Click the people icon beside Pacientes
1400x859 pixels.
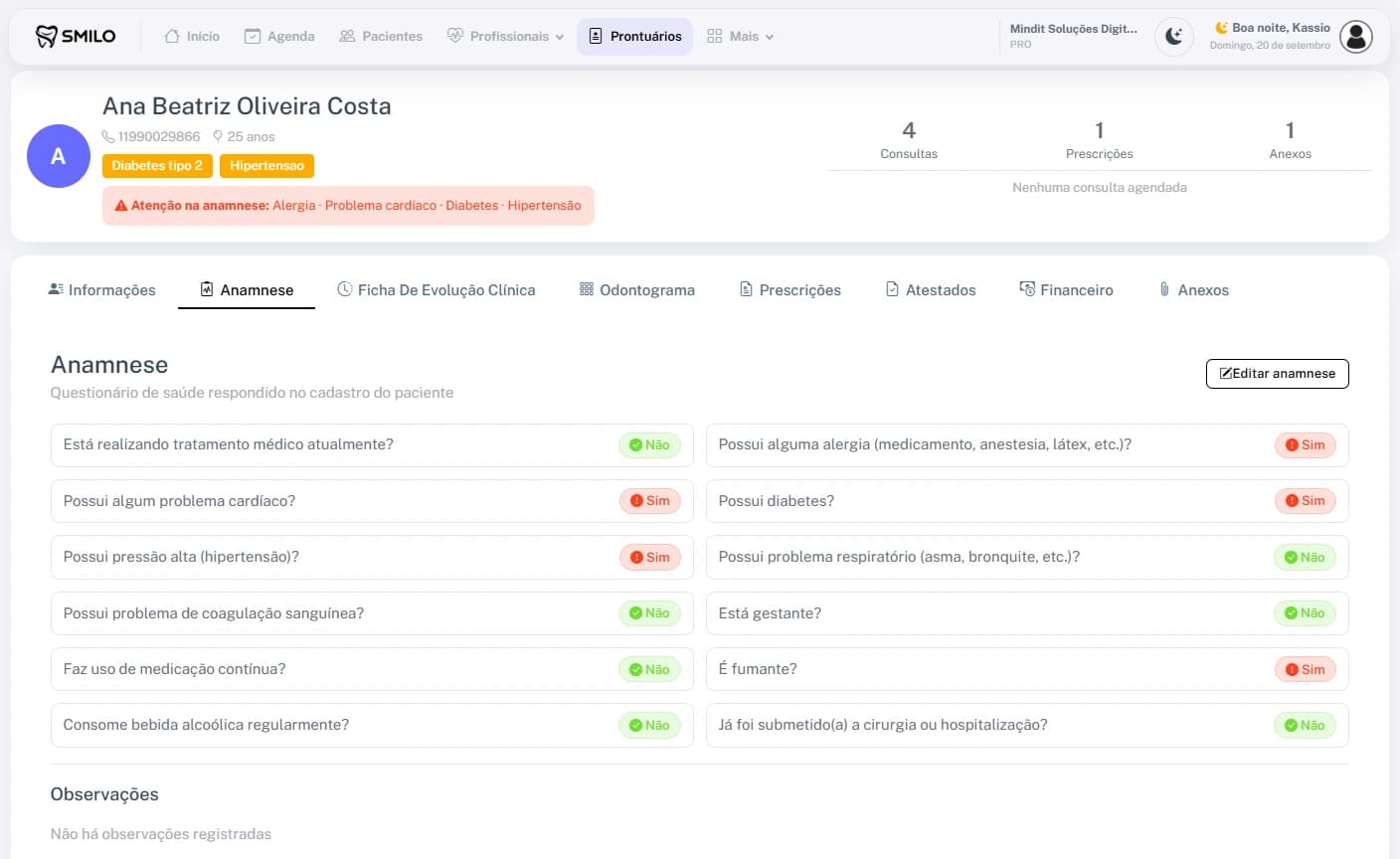coord(347,36)
